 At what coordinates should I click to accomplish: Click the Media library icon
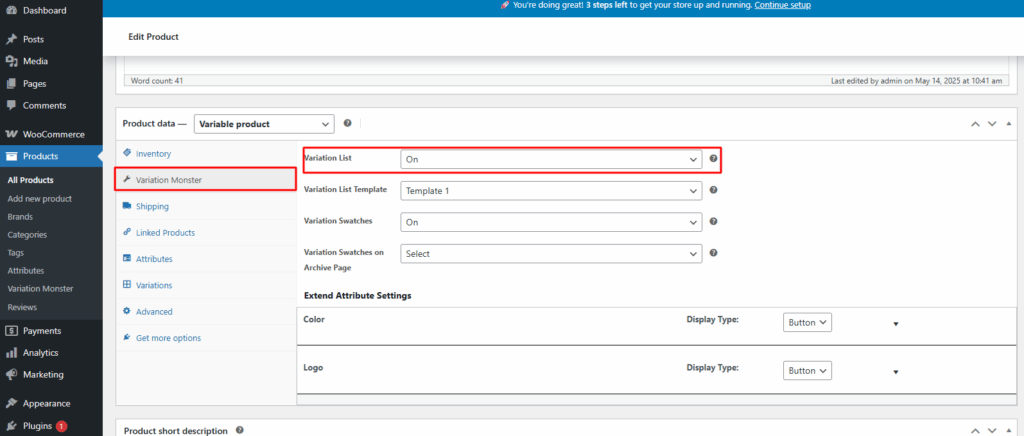[x=11, y=61]
